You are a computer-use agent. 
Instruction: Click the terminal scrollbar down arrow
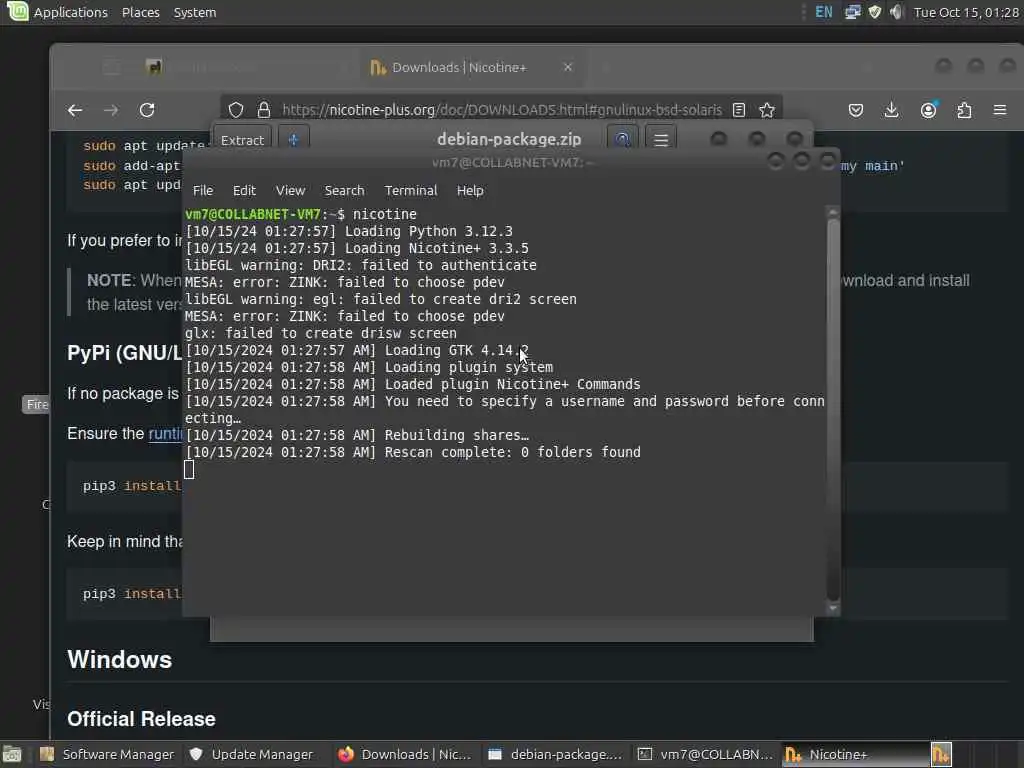[x=833, y=608]
